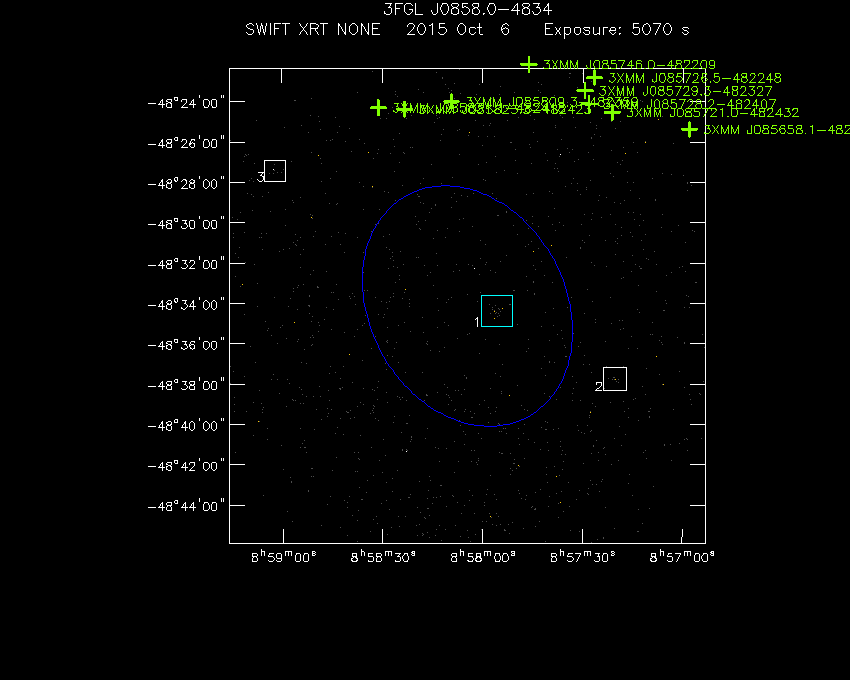This screenshot has height=680, width=850.
Task: Click declination label -48°38'00"
Action: [186, 385]
